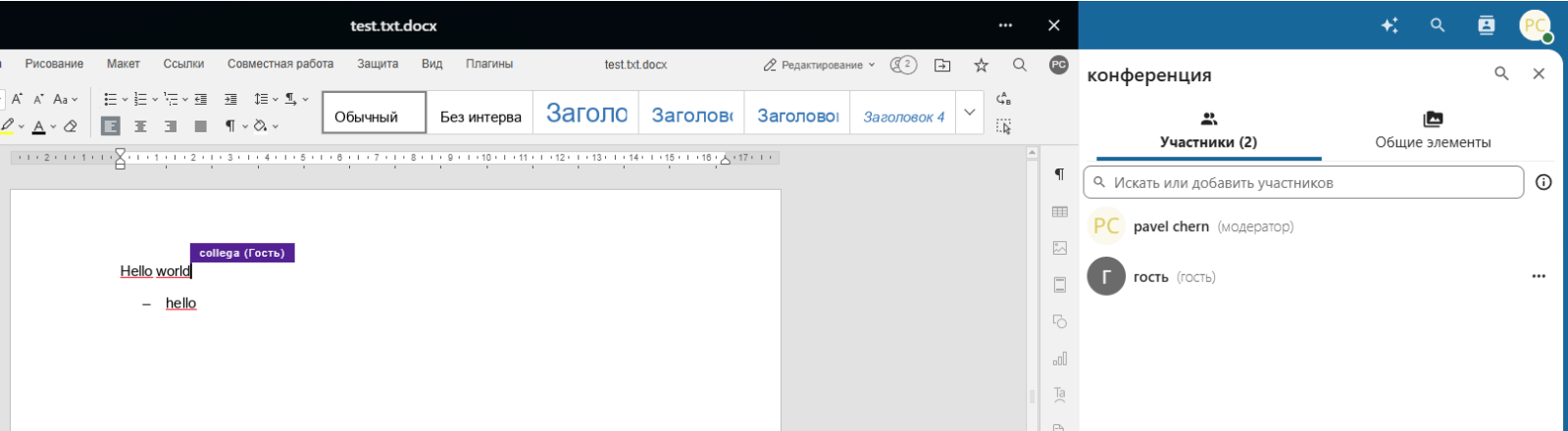1568x431 pixels.
Task: Increase the paragraph indent
Action: 230,99
